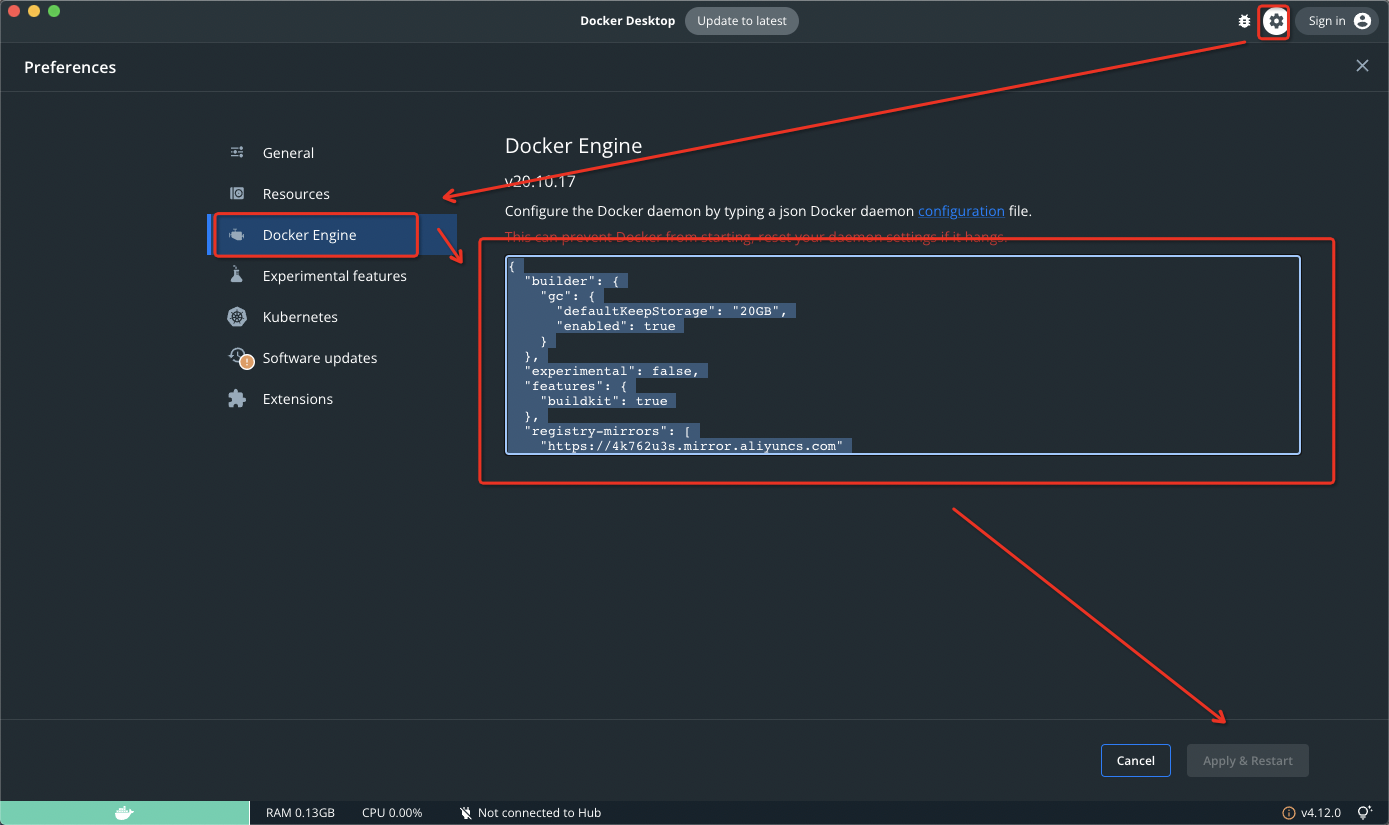Click the "experimental": false line
Screen dimensions: 1389x825
pos(611,371)
